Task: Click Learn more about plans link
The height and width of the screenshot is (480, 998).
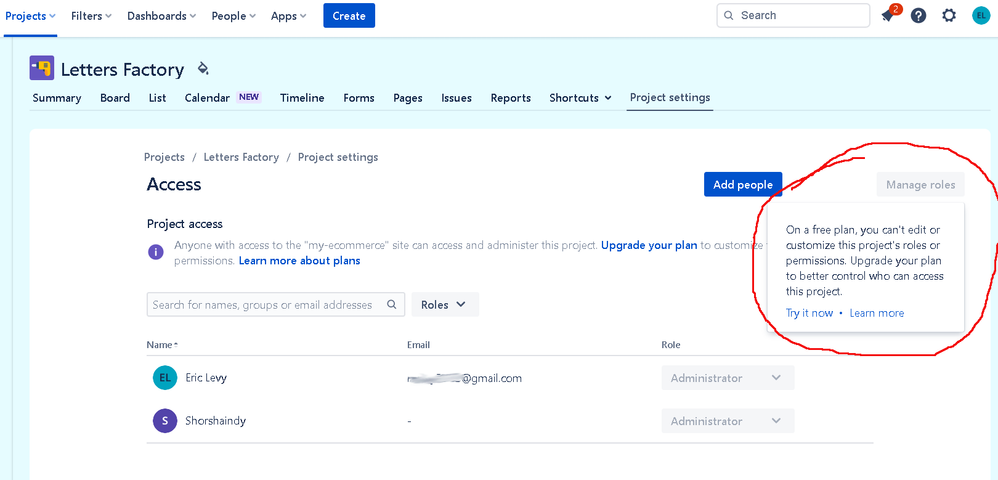Action: 299,260
